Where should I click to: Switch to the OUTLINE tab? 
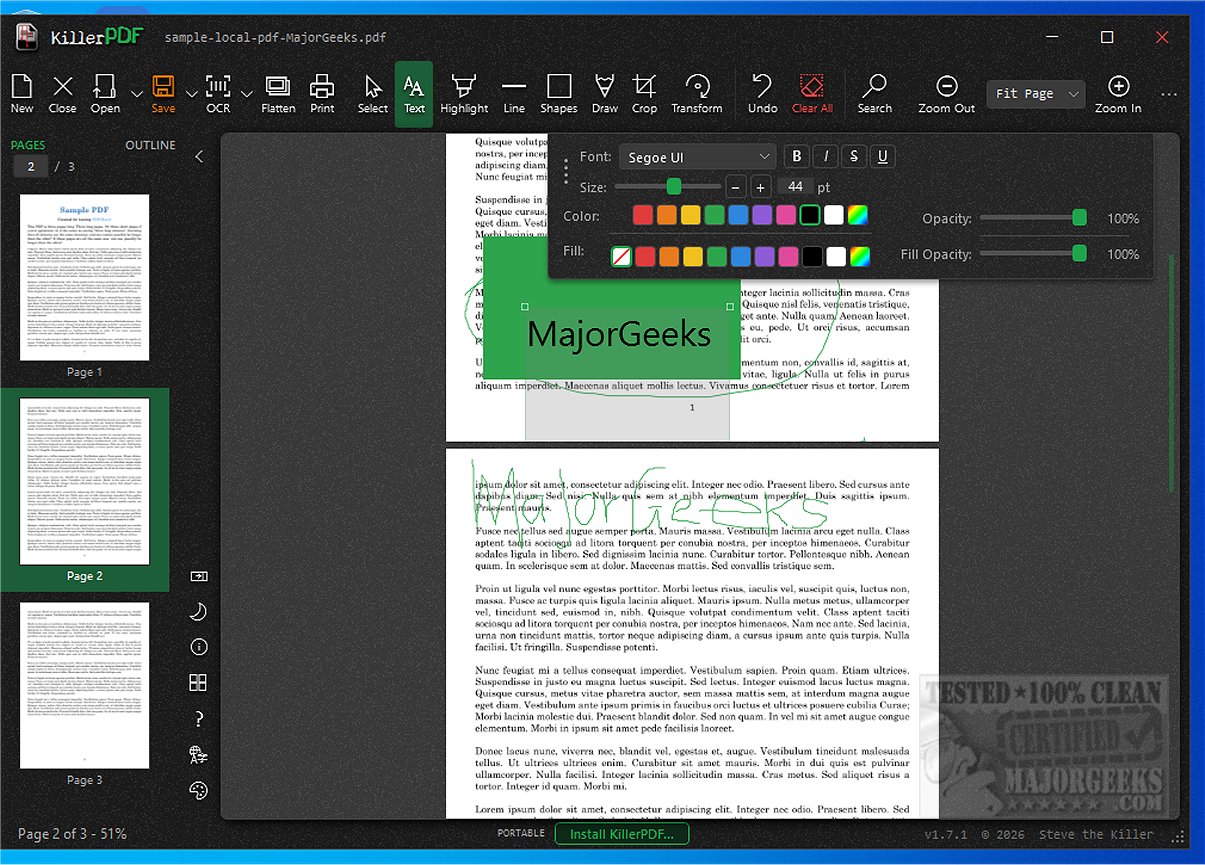coord(150,145)
